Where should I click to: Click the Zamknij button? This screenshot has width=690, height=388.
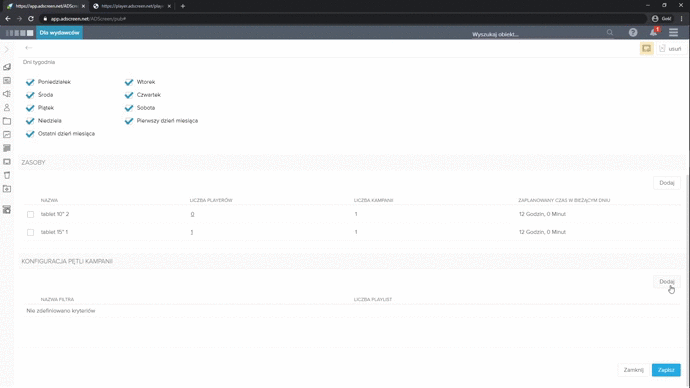[x=633, y=370]
